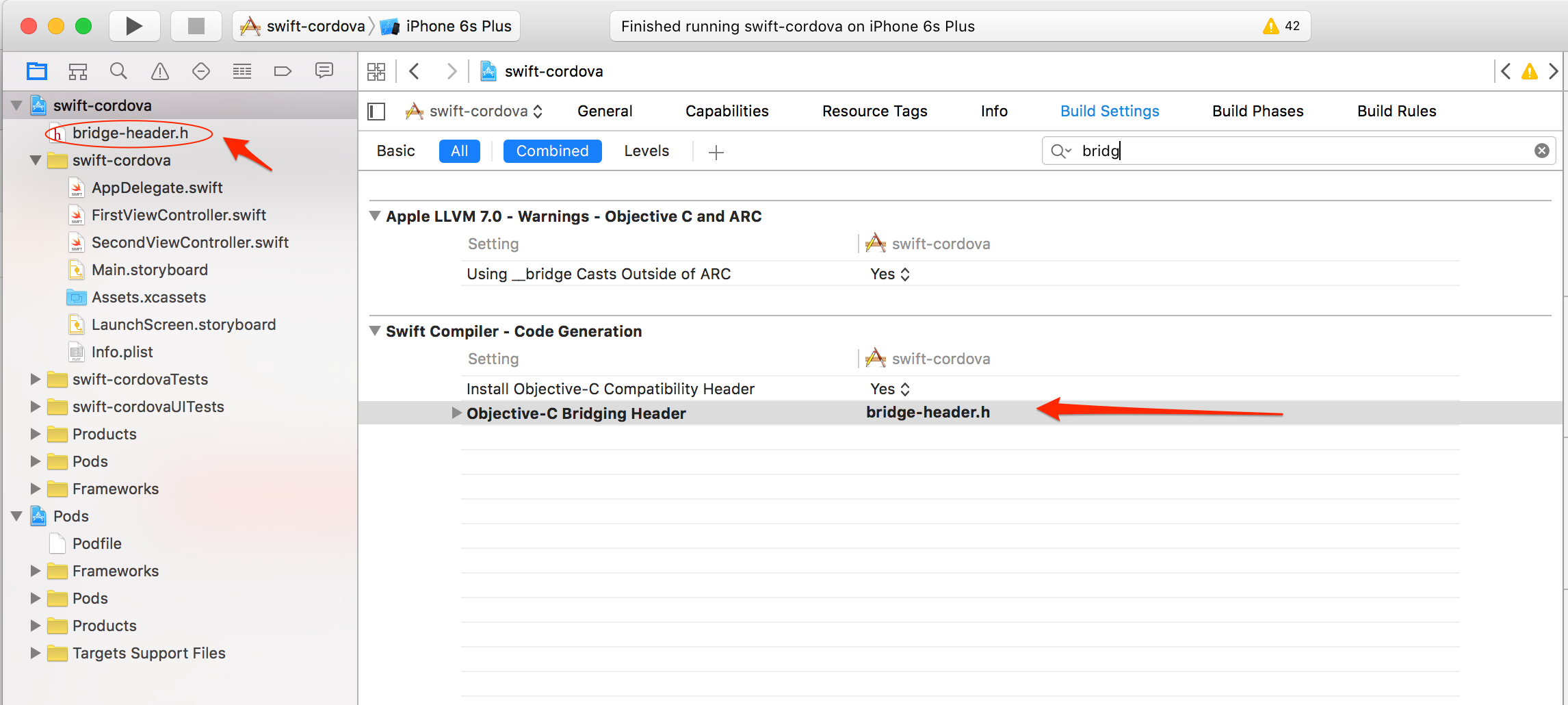Switch to Levels view
This screenshot has height=705, width=1568.
click(x=646, y=151)
